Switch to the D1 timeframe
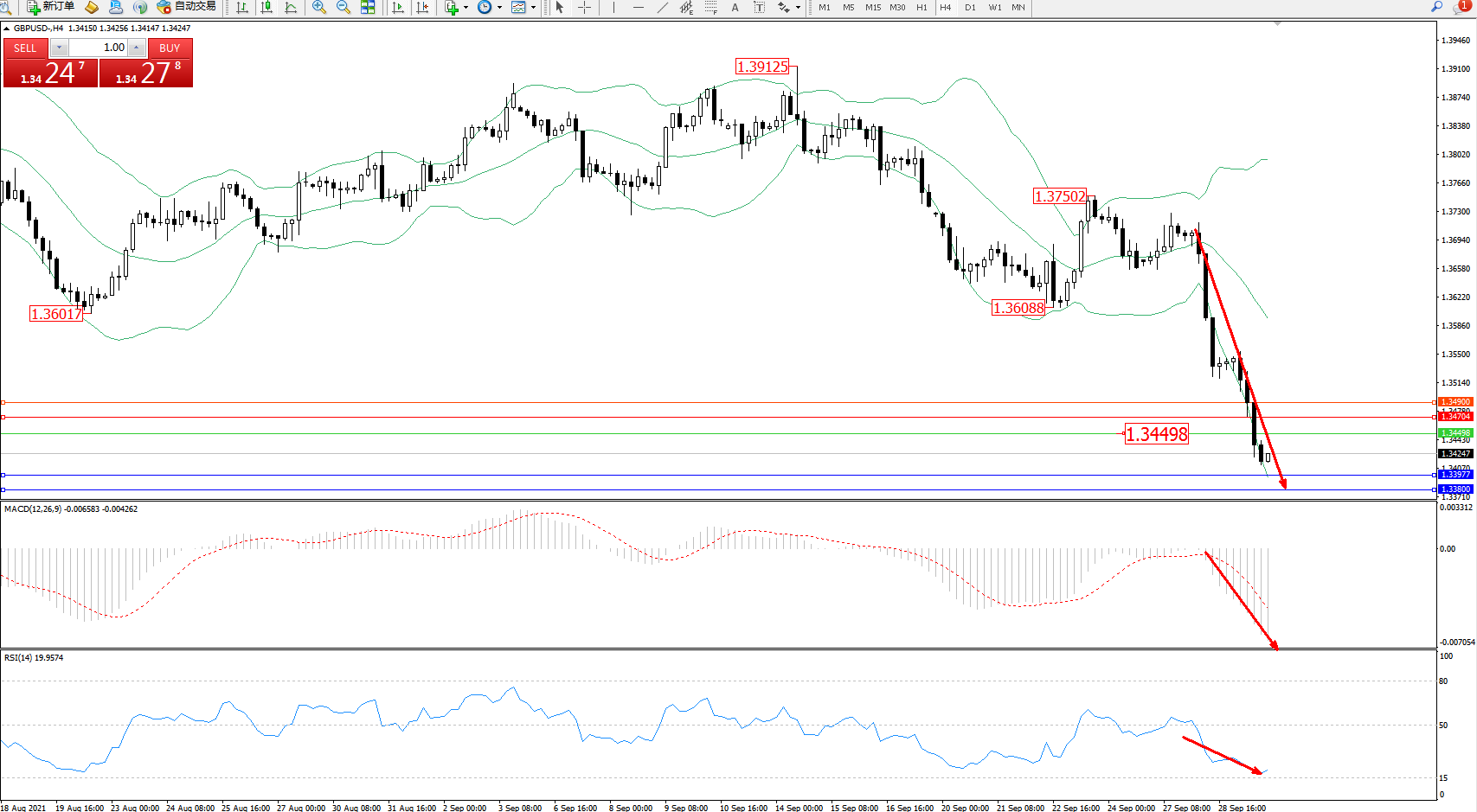Screen dimensions: 1477x812 pos(970,7)
